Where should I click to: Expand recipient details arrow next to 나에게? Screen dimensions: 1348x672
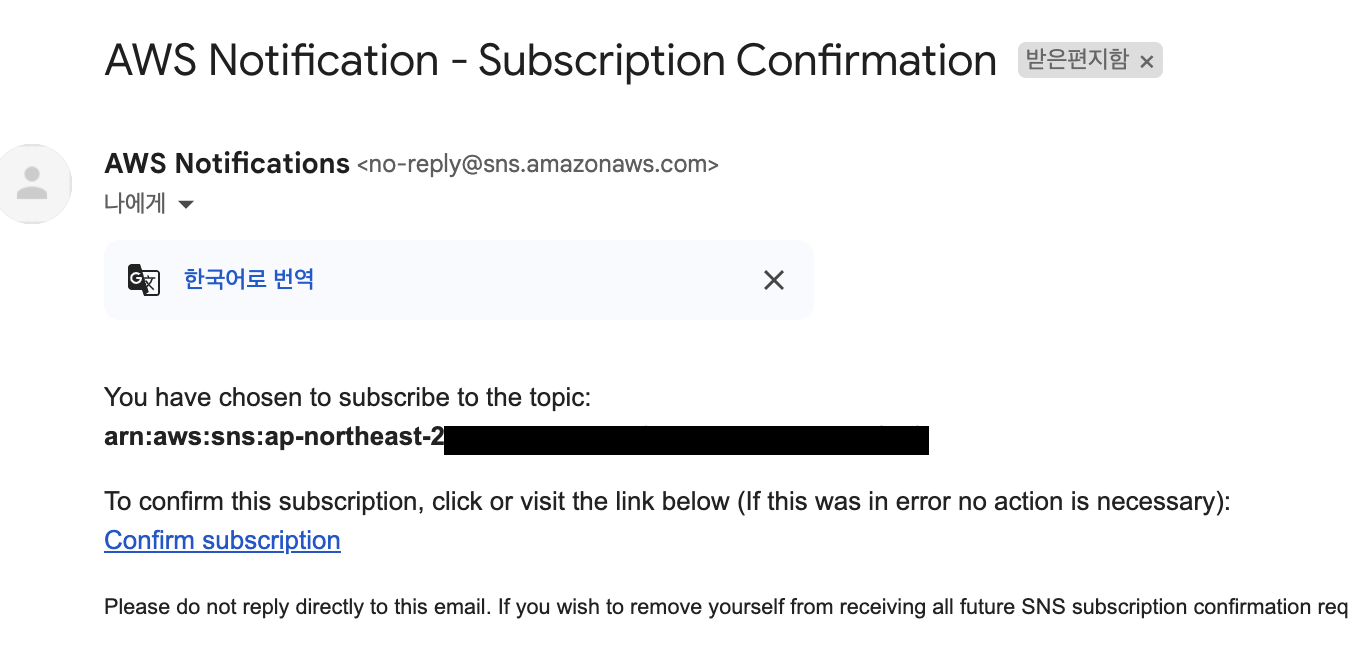click(185, 205)
